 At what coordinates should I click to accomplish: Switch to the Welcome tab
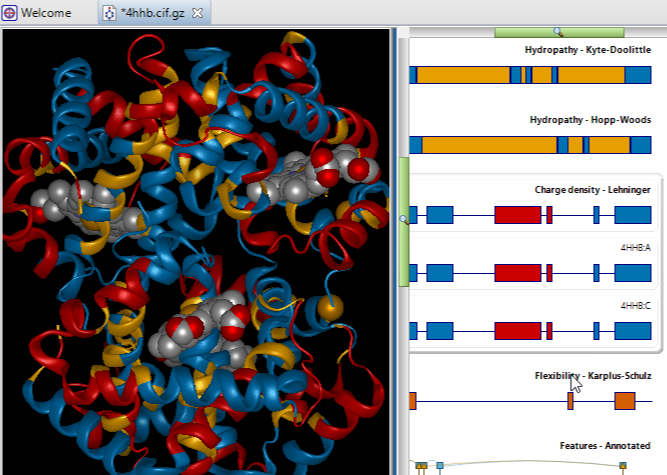click(x=37, y=13)
